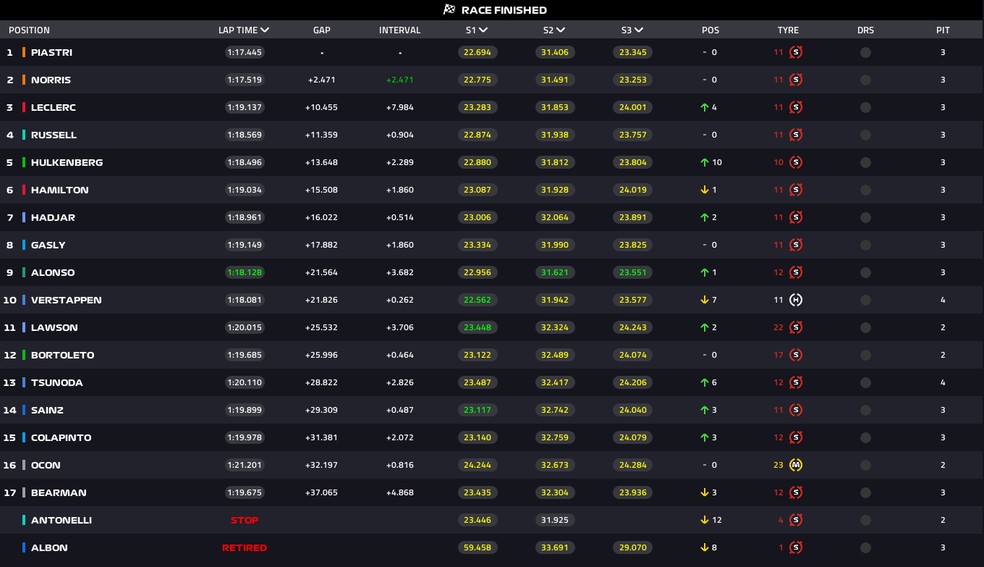
Task: Select driver HULKENBERG's row name
Action: 67,162
